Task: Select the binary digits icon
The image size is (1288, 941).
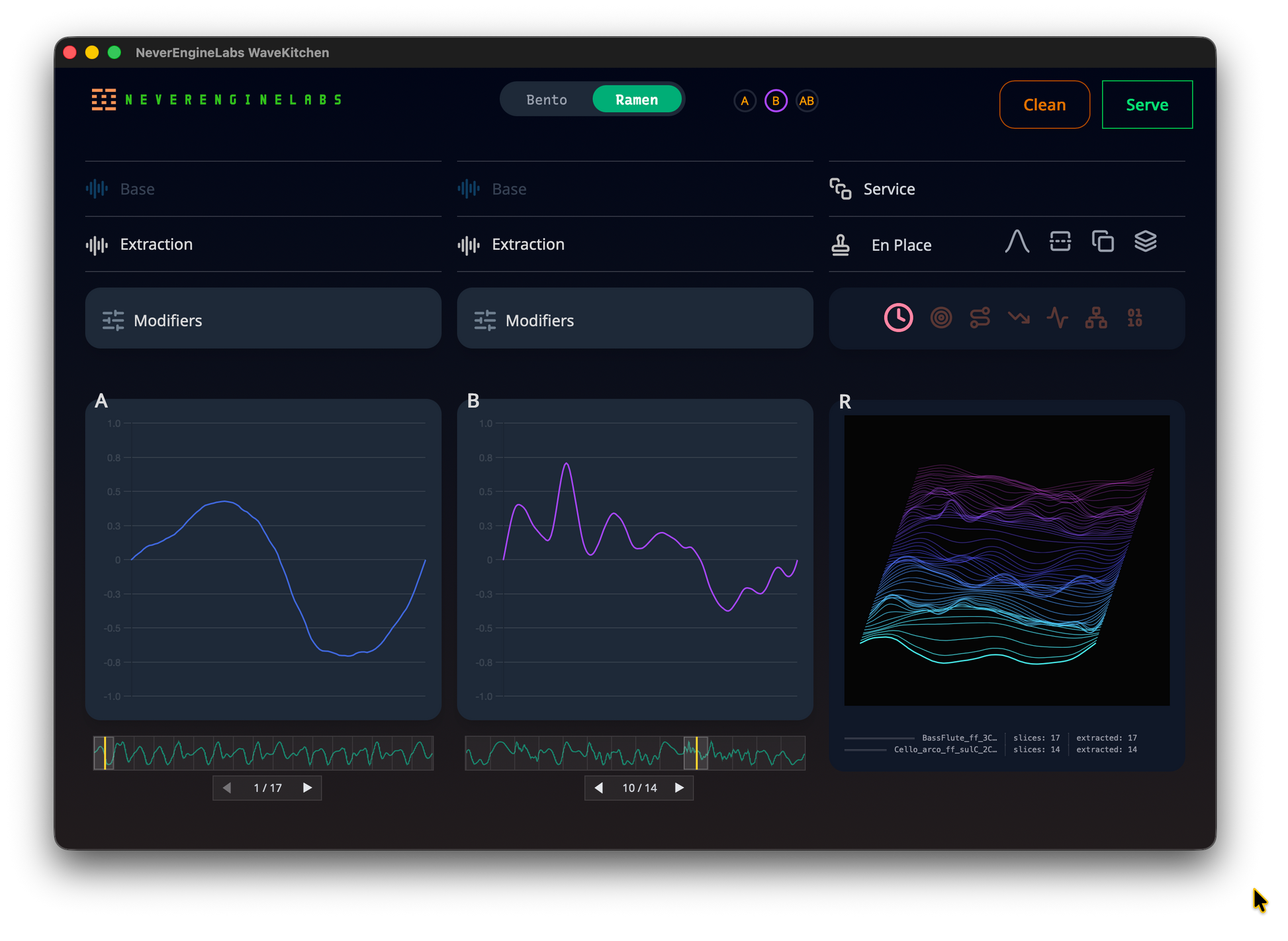Action: coord(1134,318)
